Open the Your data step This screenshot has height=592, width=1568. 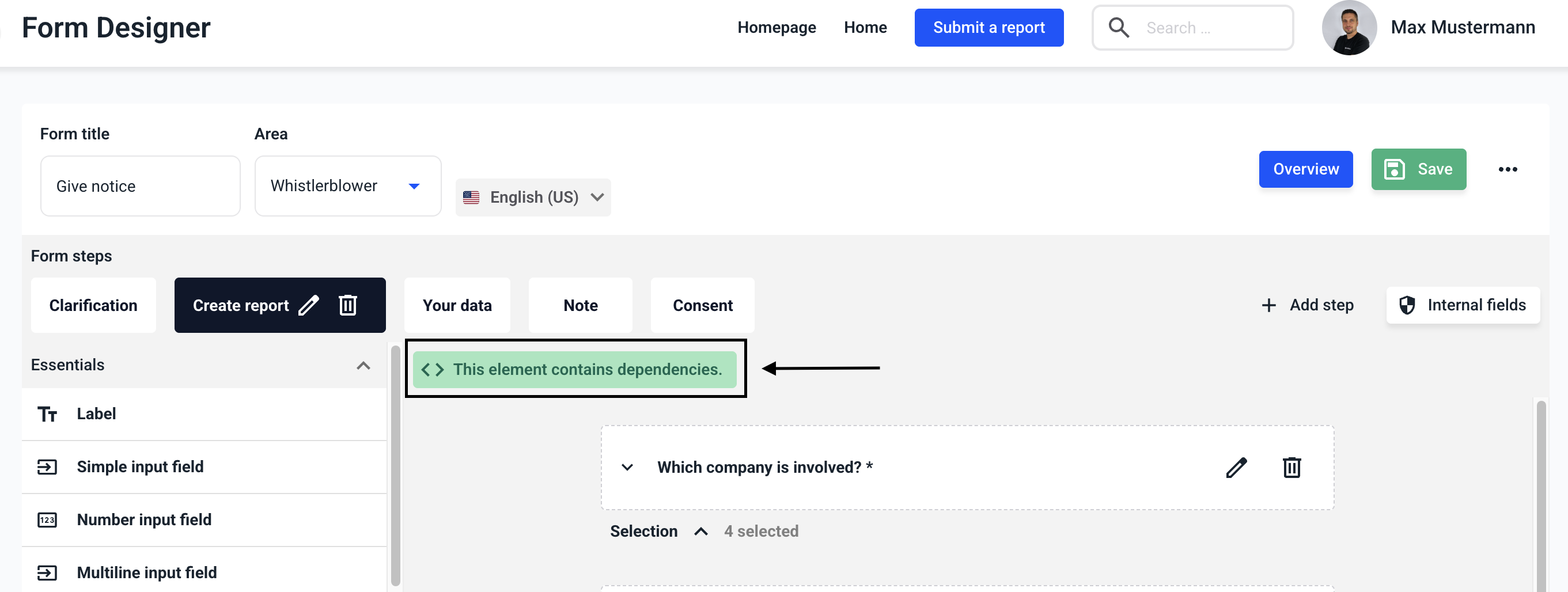coord(457,305)
